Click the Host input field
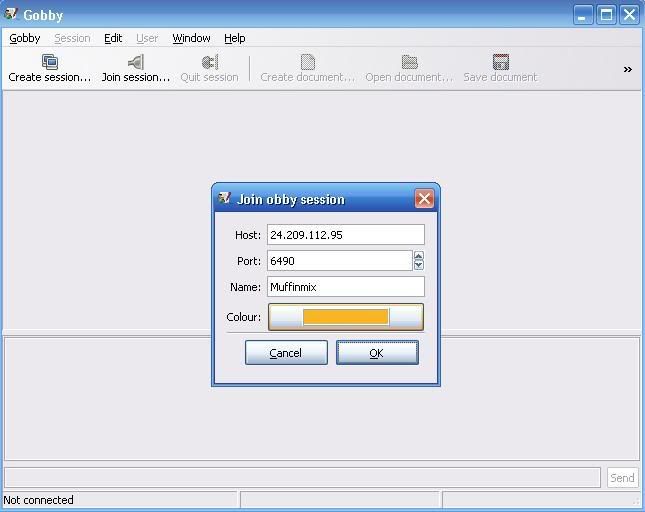Screen dimensions: 645x512 pos(346,235)
